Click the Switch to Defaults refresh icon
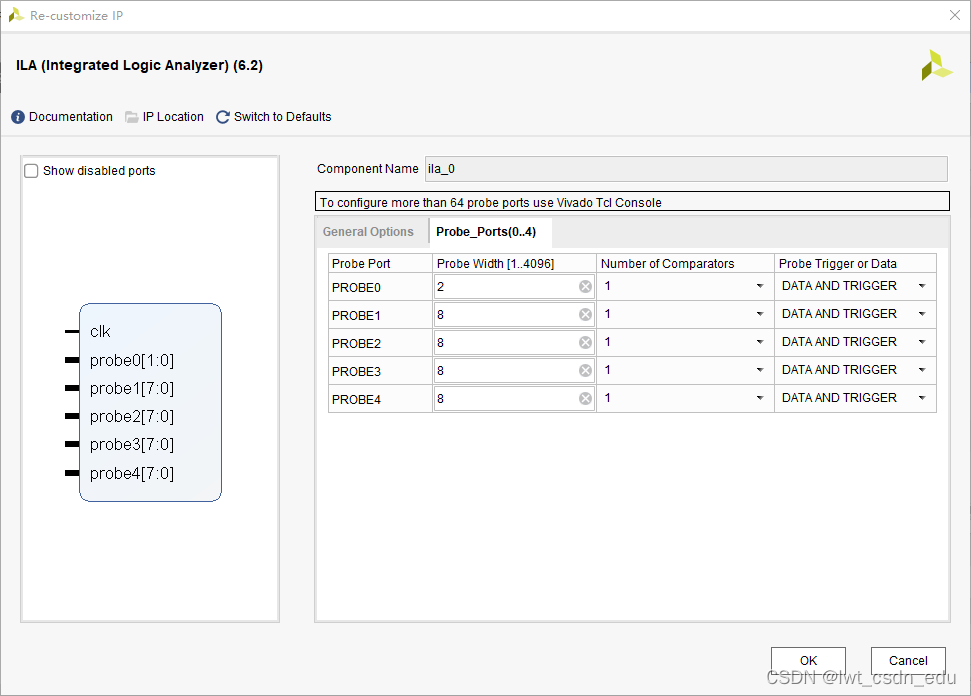Viewport: 971px width, 696px height. tap(222, 117)
